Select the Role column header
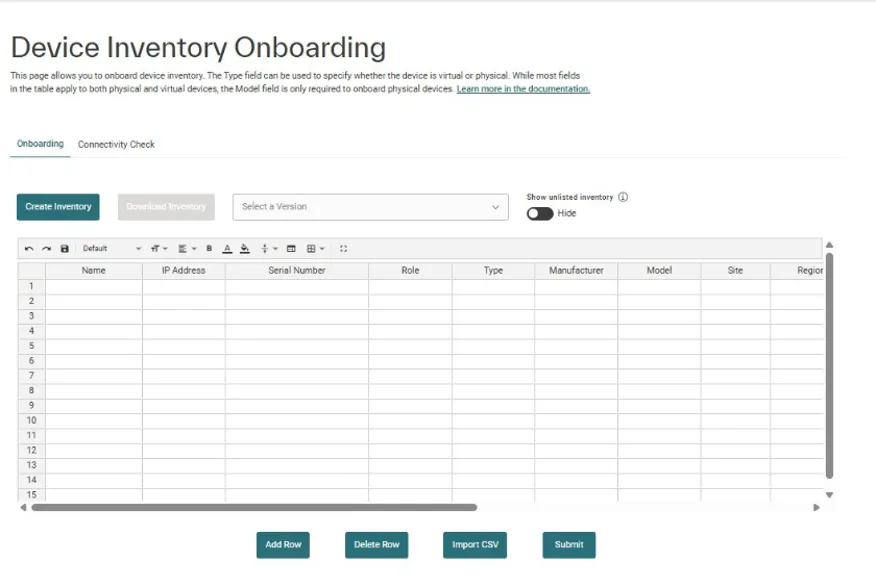Screen dimensions: 876x587 click(410, 270)
